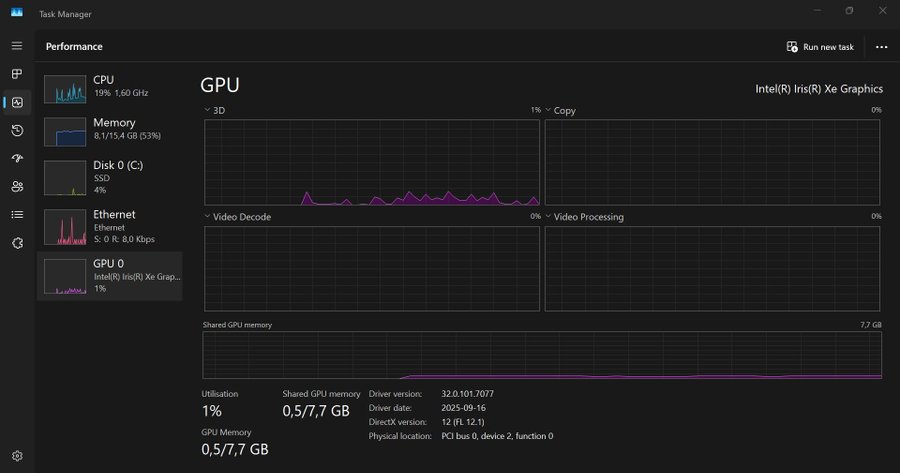Viewport: 900px width, 473px height.
Task: Select Disk 0 (C:) resource
Action: point(109,177)
